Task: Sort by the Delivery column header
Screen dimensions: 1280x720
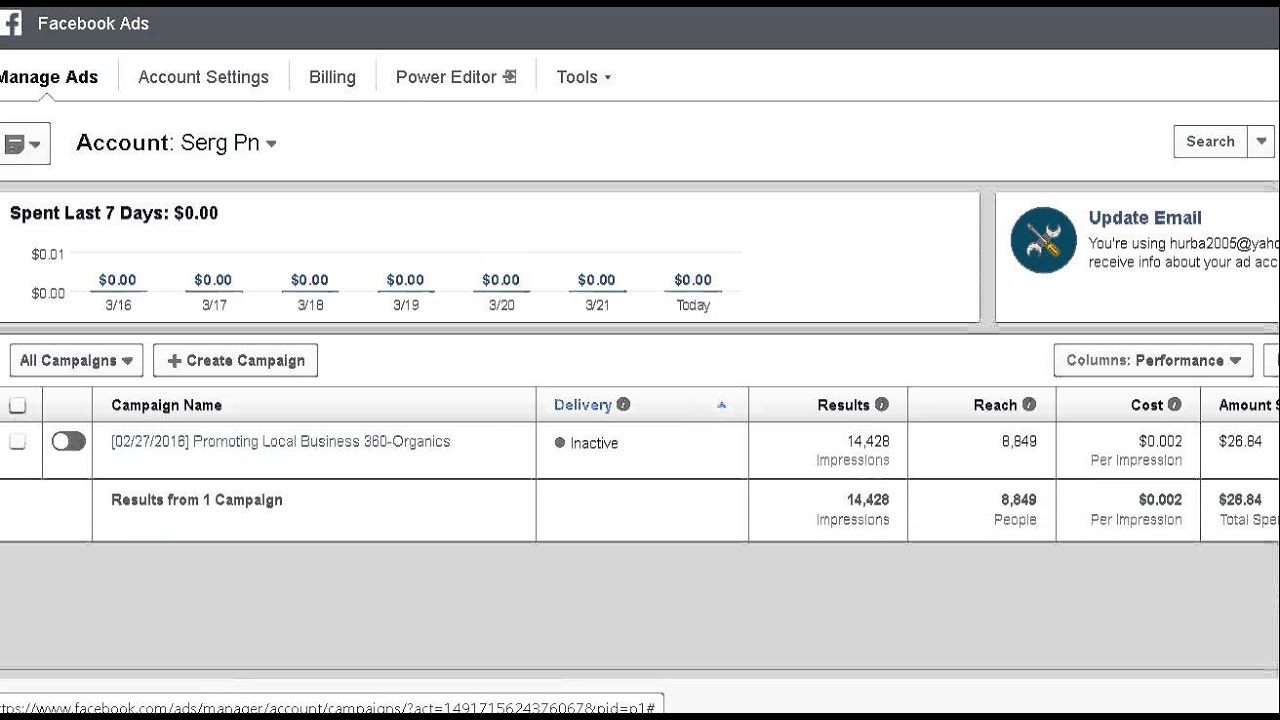Action: [582, 405]
